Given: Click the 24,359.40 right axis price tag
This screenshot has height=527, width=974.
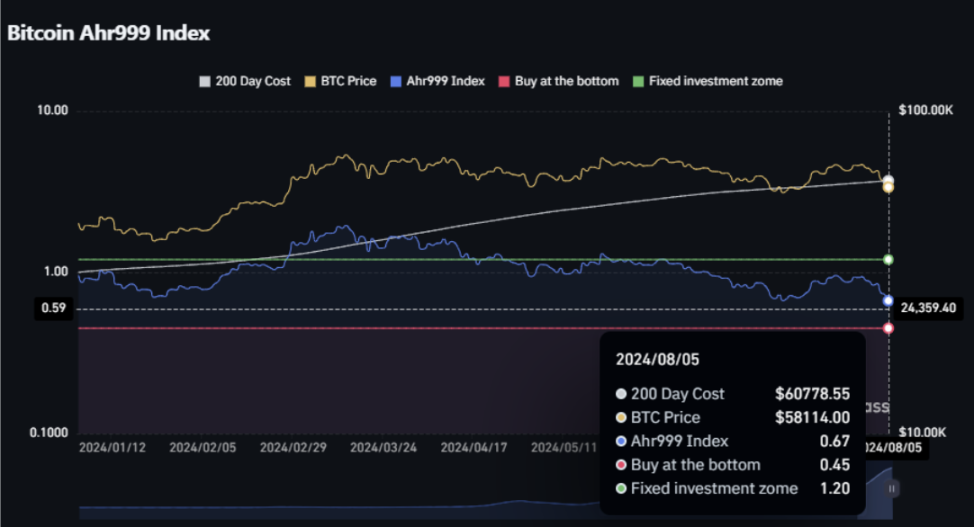Looking at the screenshot, I should pos(928,309).
